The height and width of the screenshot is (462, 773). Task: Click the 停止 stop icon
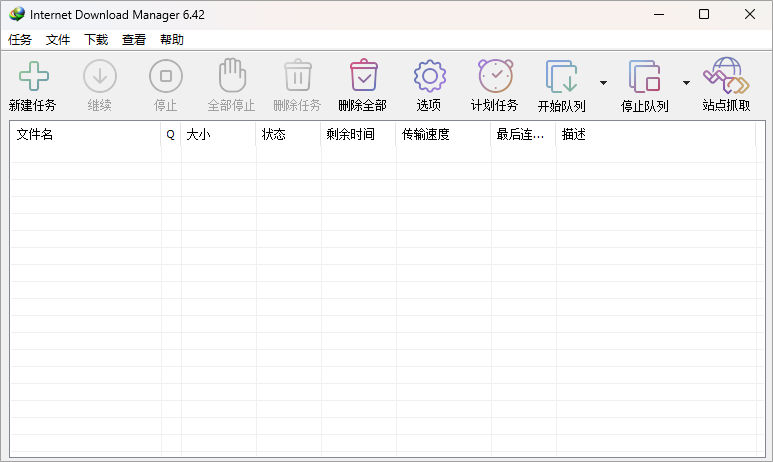(166, 76)
